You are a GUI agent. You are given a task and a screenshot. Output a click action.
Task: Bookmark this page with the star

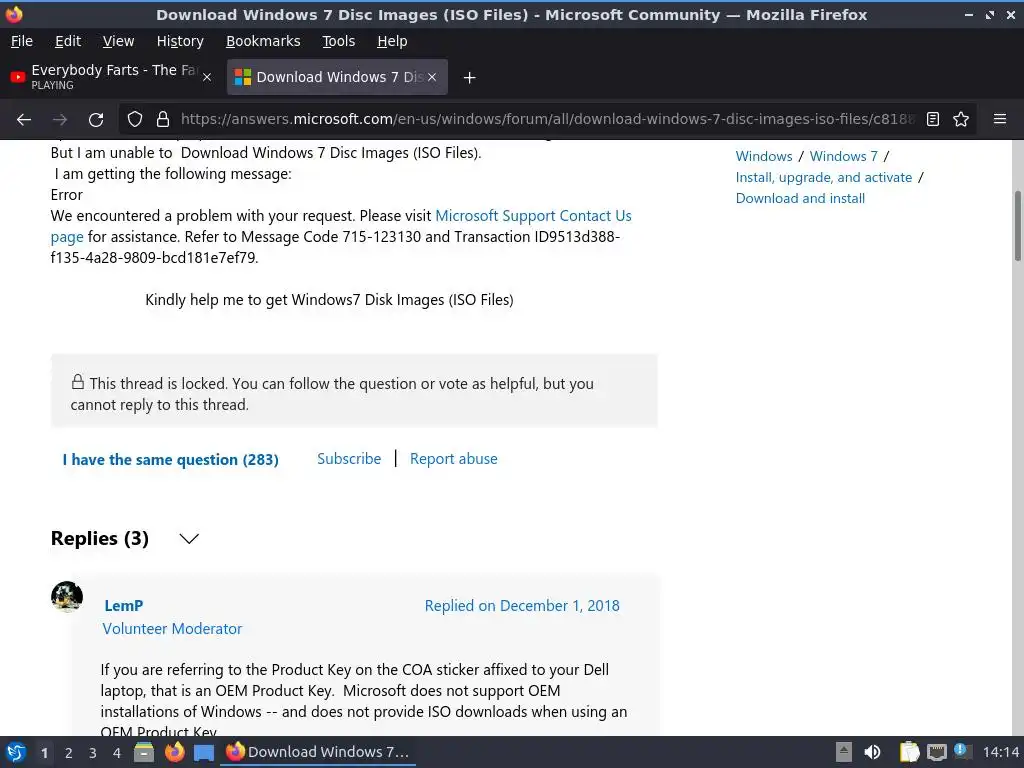[961, 120]
